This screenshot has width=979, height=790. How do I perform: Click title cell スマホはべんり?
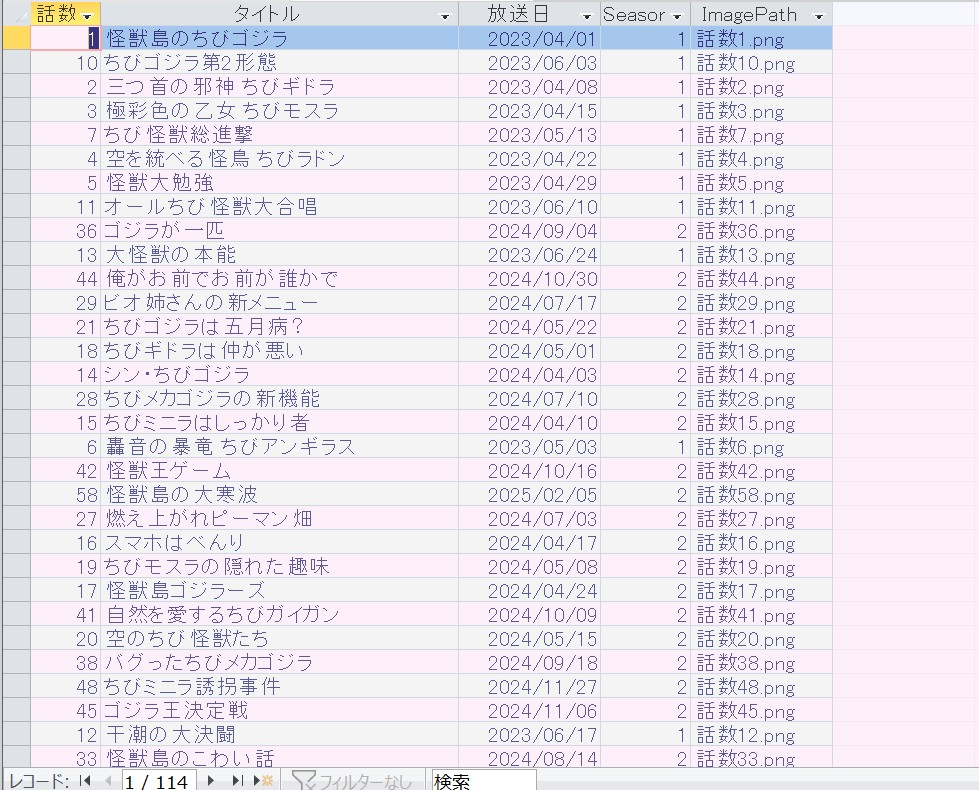click(x=279, y=543)
